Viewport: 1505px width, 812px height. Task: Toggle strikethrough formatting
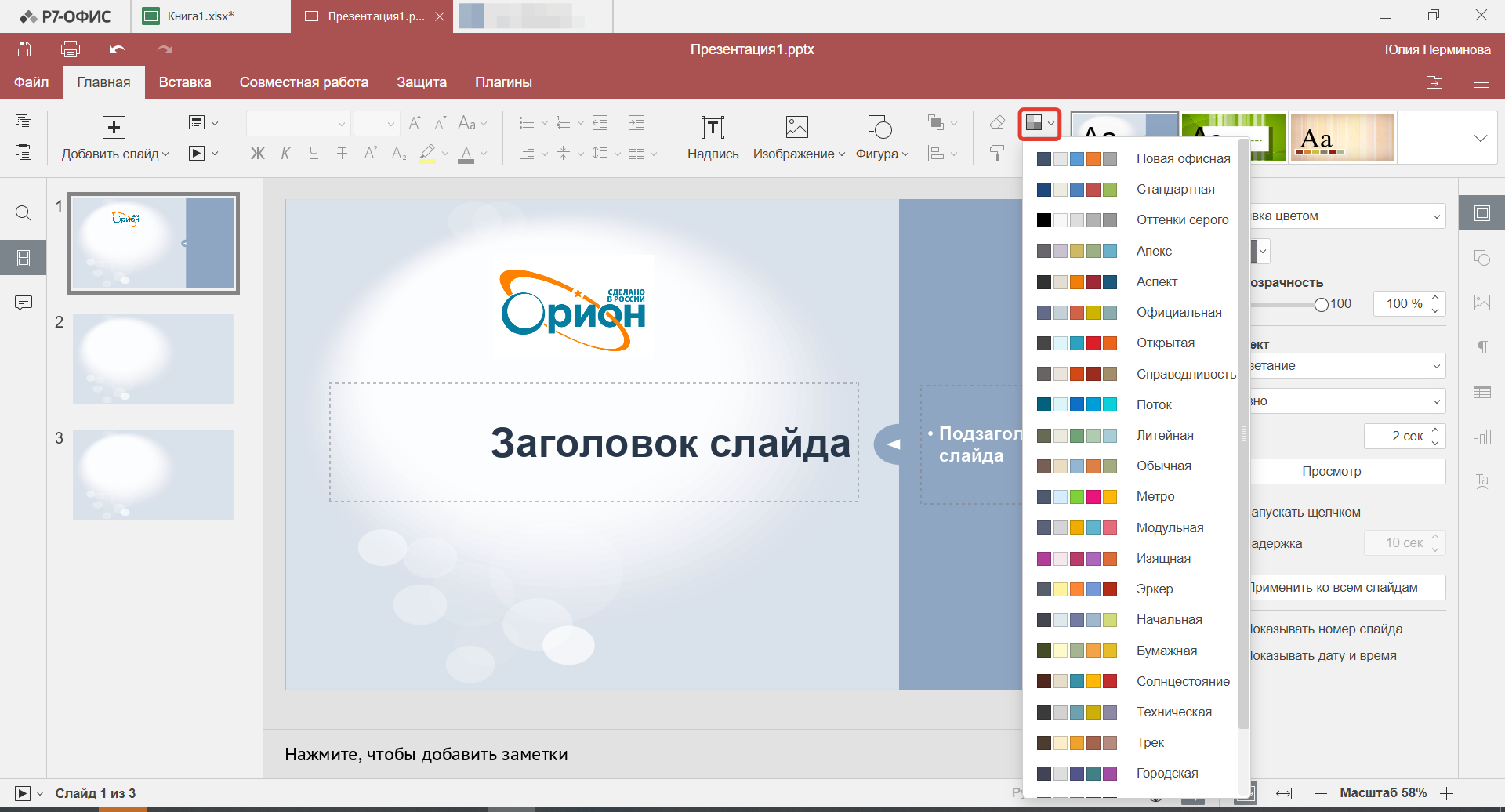point(342,154)
